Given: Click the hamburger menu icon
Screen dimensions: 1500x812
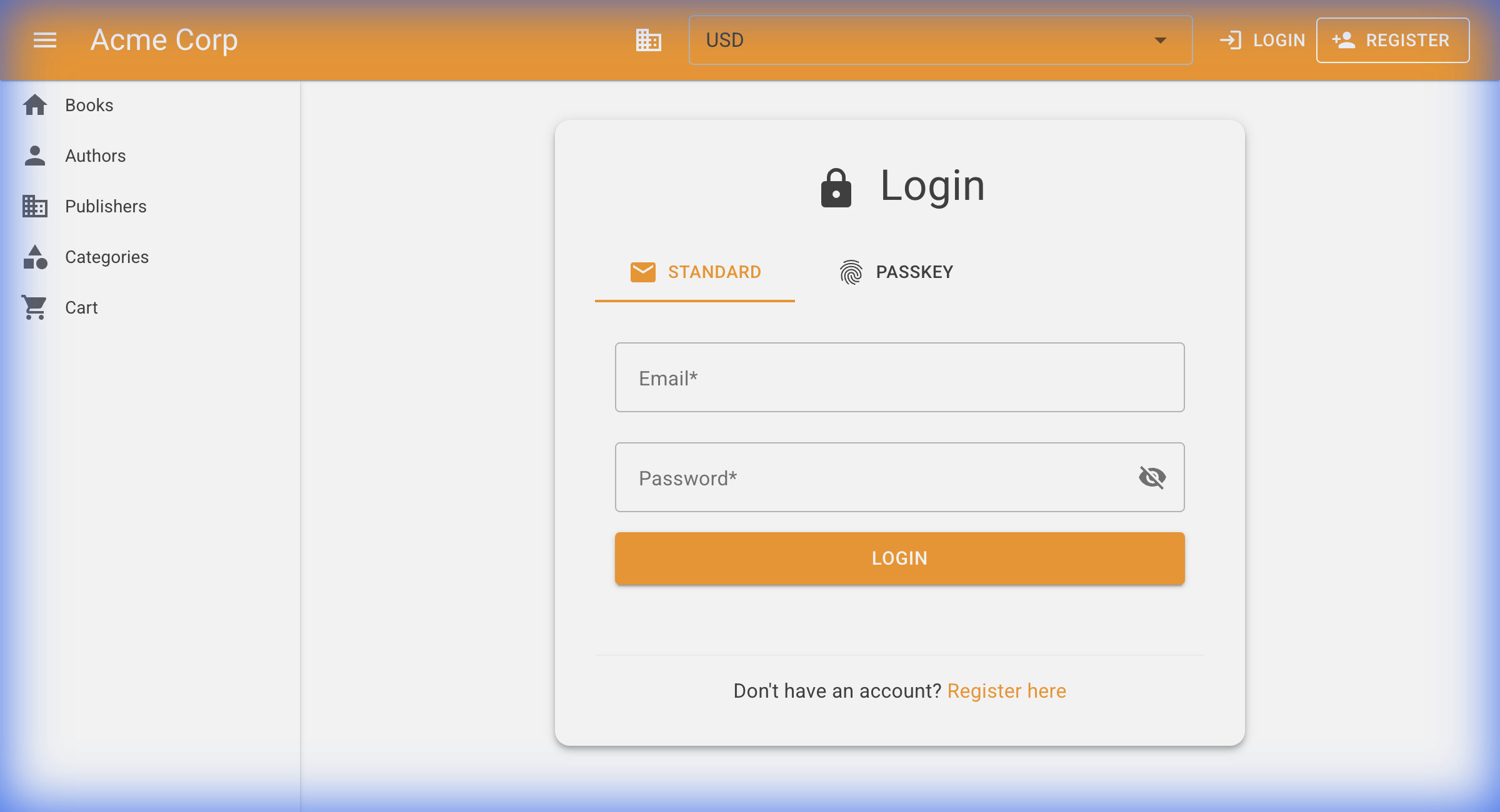Looking at the screenshot, I should tap(45, 40).
